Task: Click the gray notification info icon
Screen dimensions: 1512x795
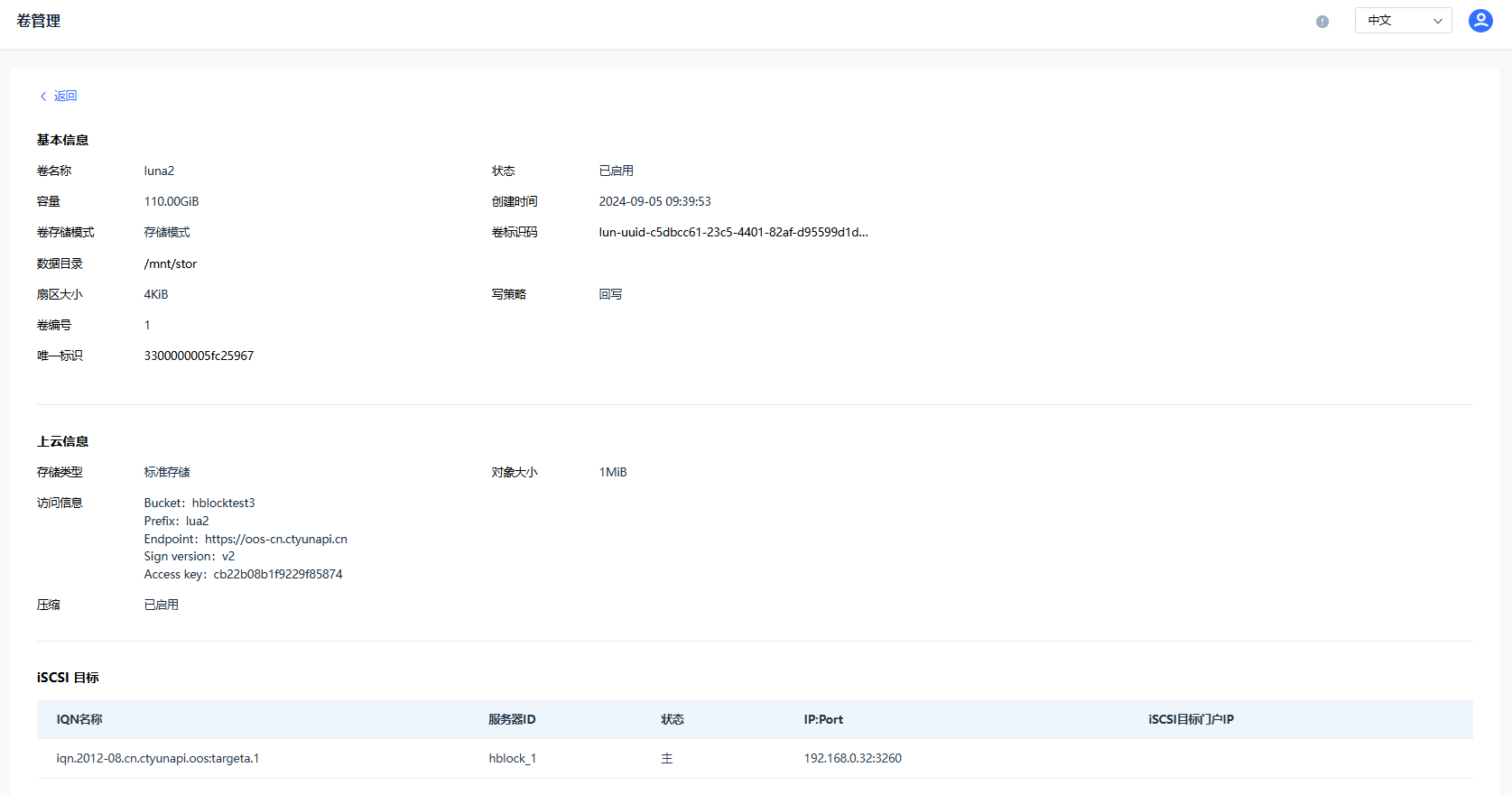Action: 1322,22
